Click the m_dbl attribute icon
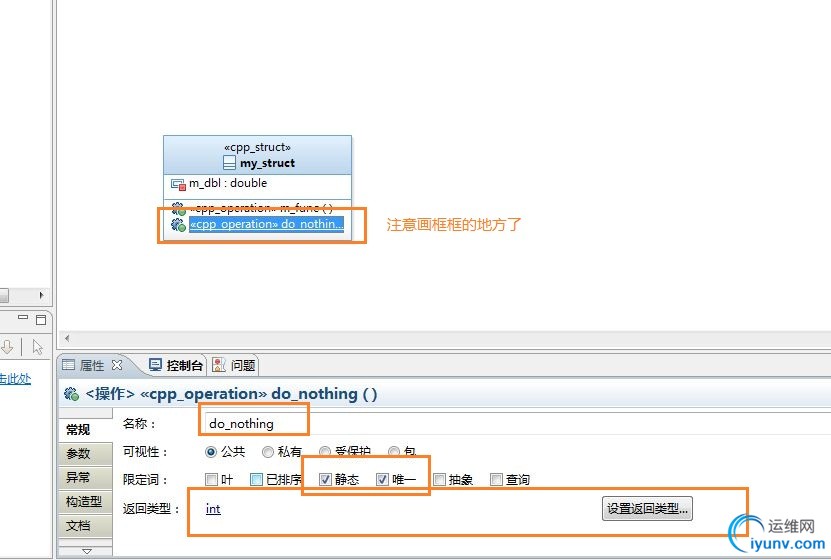831x560 pixels. 178,184
